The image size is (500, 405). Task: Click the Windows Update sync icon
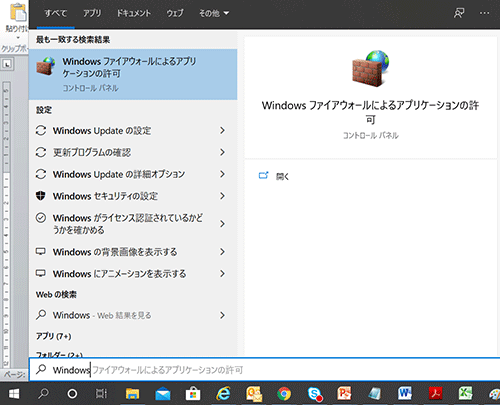pyautogui.click(x=41, y=130)
